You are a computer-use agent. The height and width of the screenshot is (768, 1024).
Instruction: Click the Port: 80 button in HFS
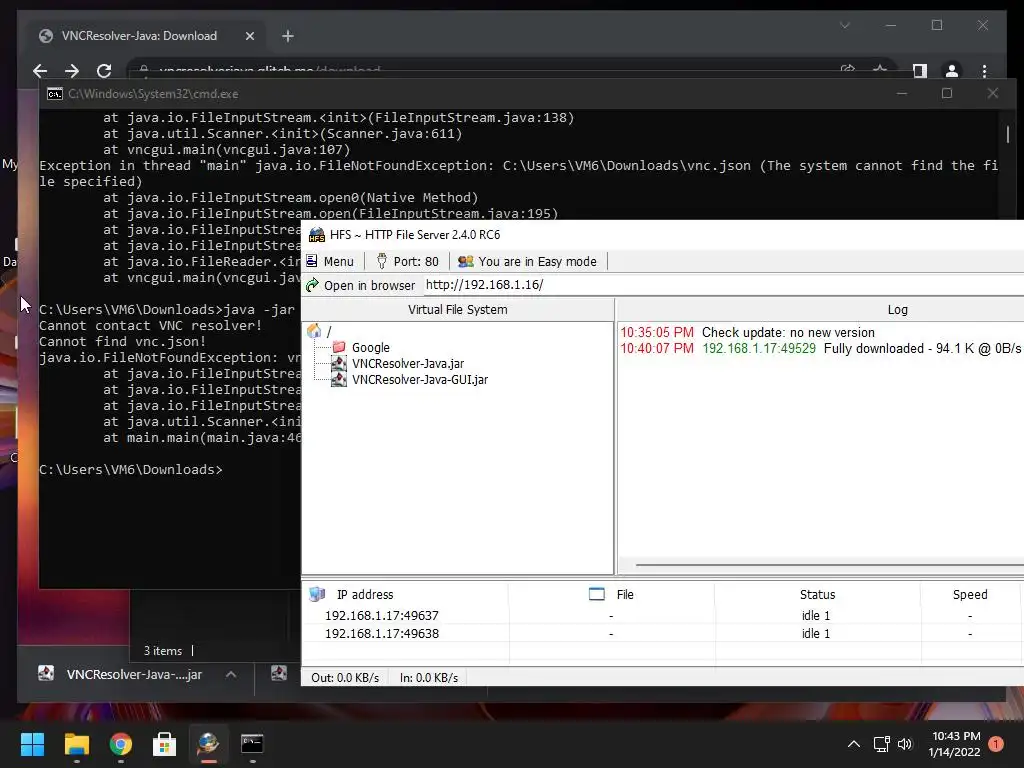pyautogui.click(x=408, y=261)
